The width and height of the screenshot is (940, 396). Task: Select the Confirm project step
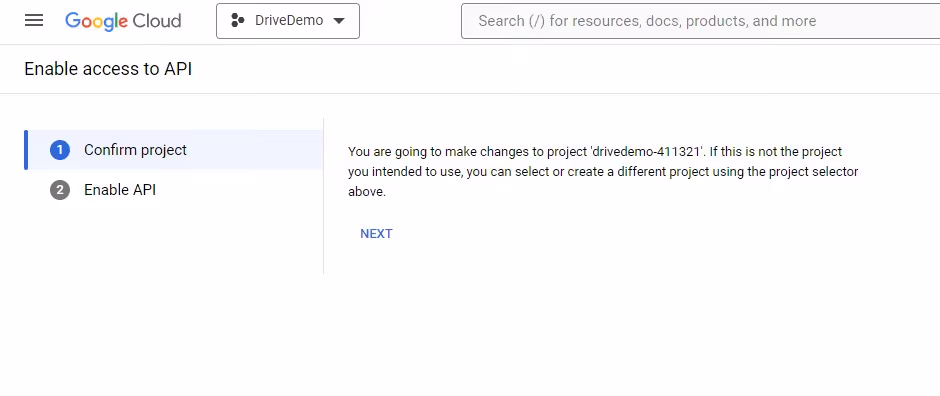coord(174,150)
